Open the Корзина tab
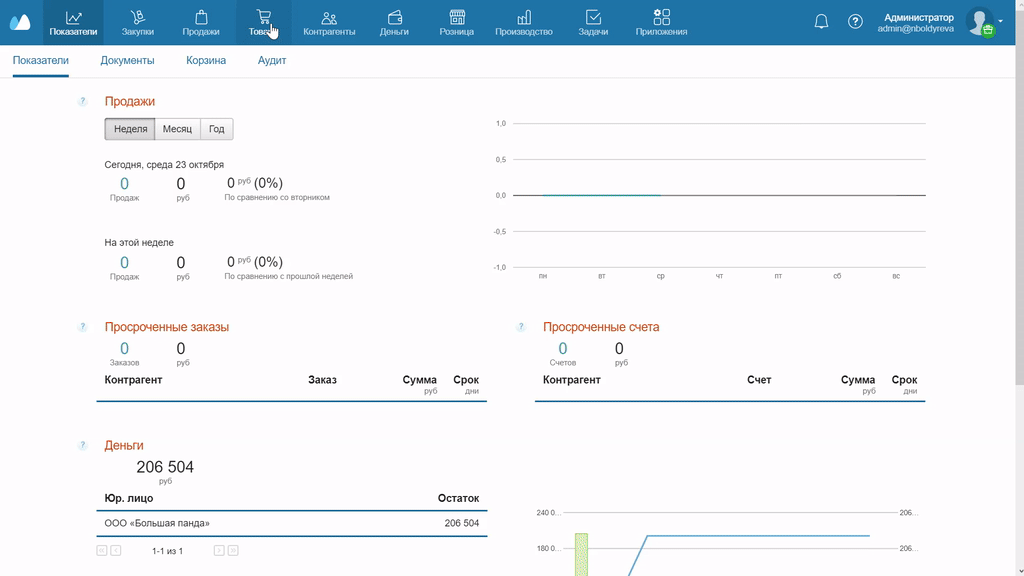This screenshot has height=576, width=1024. tap(206, 61)
